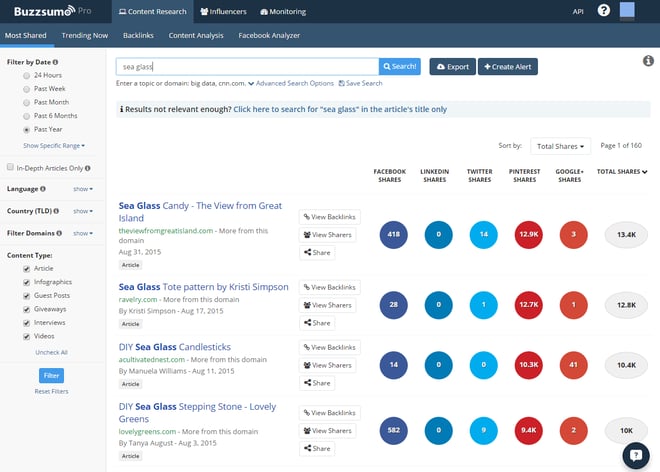Click the info icon beside Language

click(43, 189)
